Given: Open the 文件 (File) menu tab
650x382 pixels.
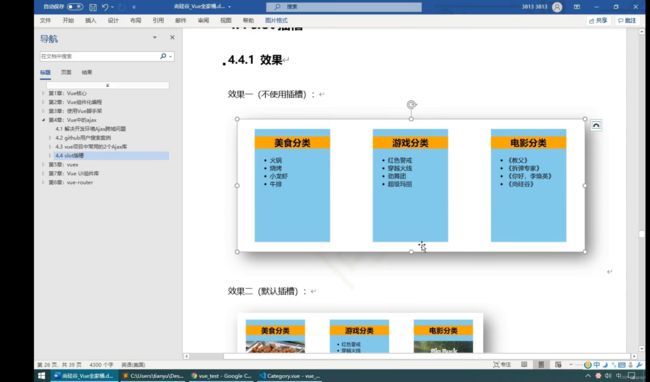Looking at the screenshot, I should [x=45, y=20].
